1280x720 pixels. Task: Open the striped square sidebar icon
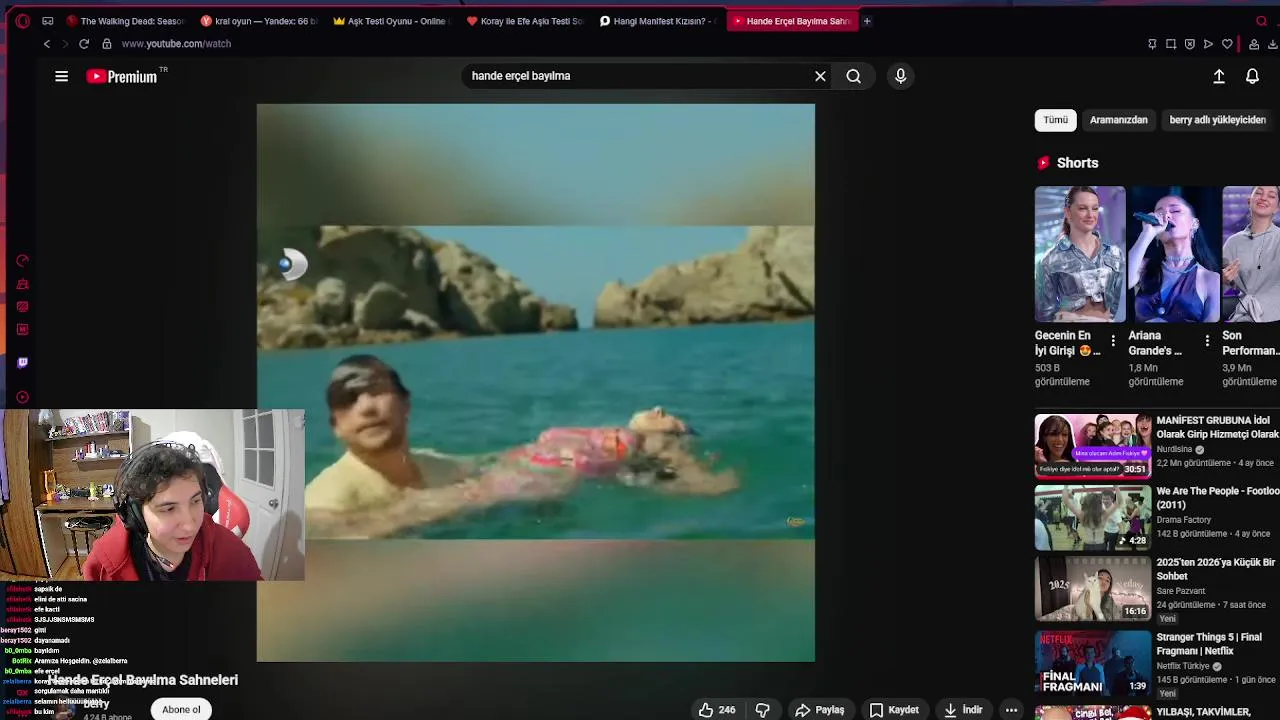tap(22, 307)
